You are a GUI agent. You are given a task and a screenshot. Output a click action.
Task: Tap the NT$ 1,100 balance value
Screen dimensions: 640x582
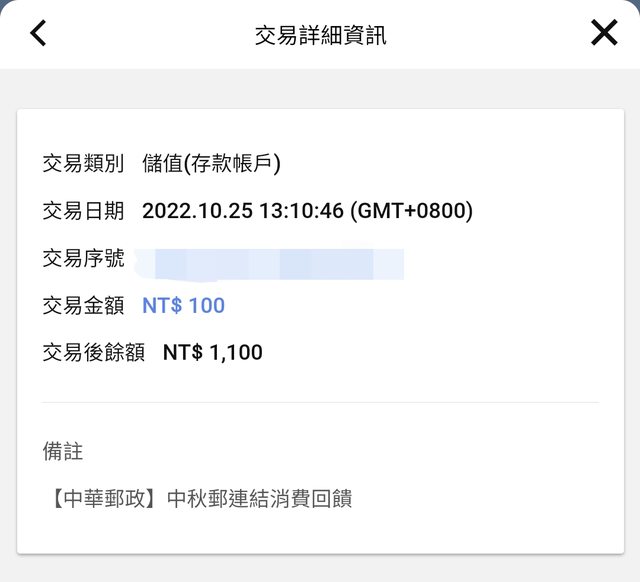tap(213, 353)
